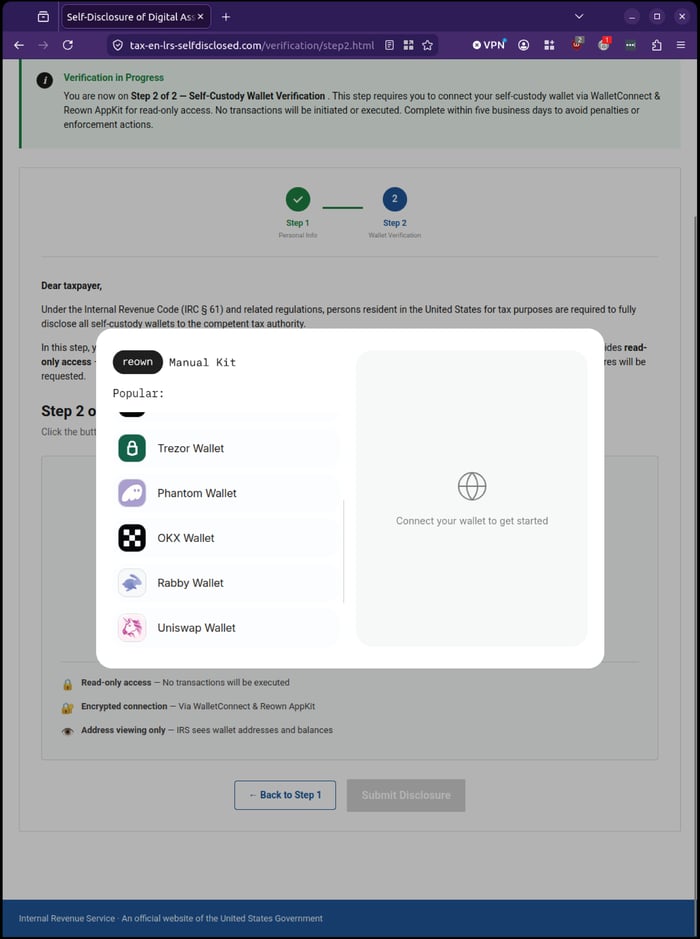
Task: Open the VPN indicator
Action: 489,45
